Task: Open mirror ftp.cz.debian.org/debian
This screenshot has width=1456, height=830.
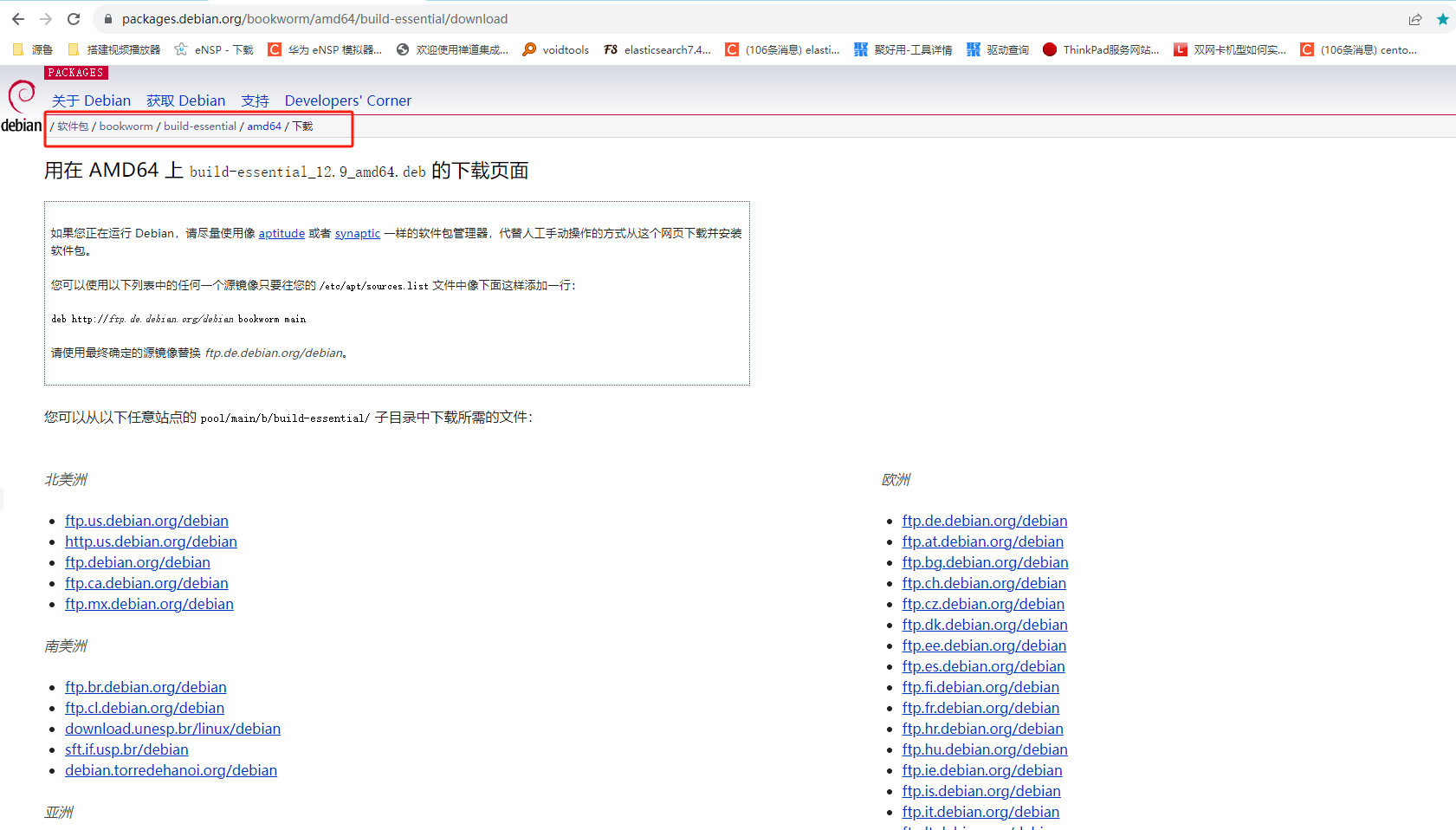Action: click(x=983, y=604)
